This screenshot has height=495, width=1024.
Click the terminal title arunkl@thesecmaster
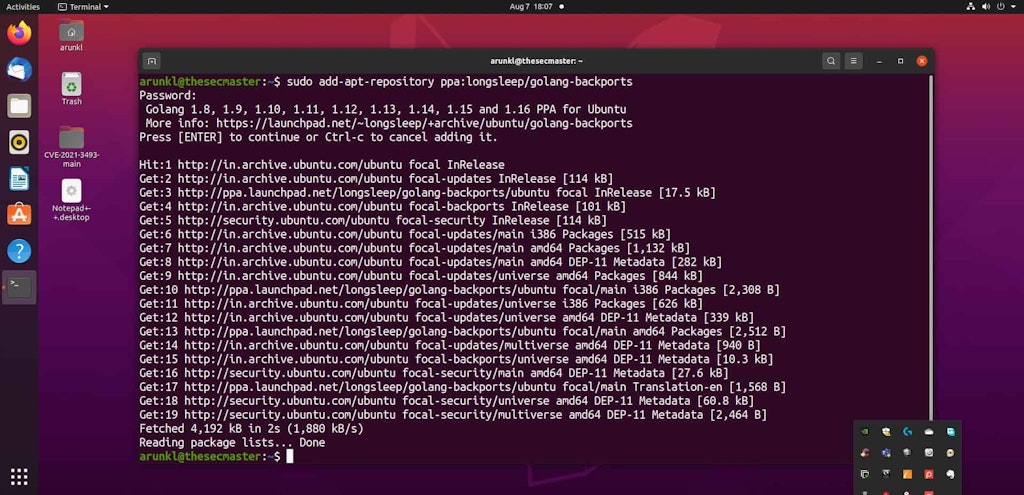click(x=536, y=61)
